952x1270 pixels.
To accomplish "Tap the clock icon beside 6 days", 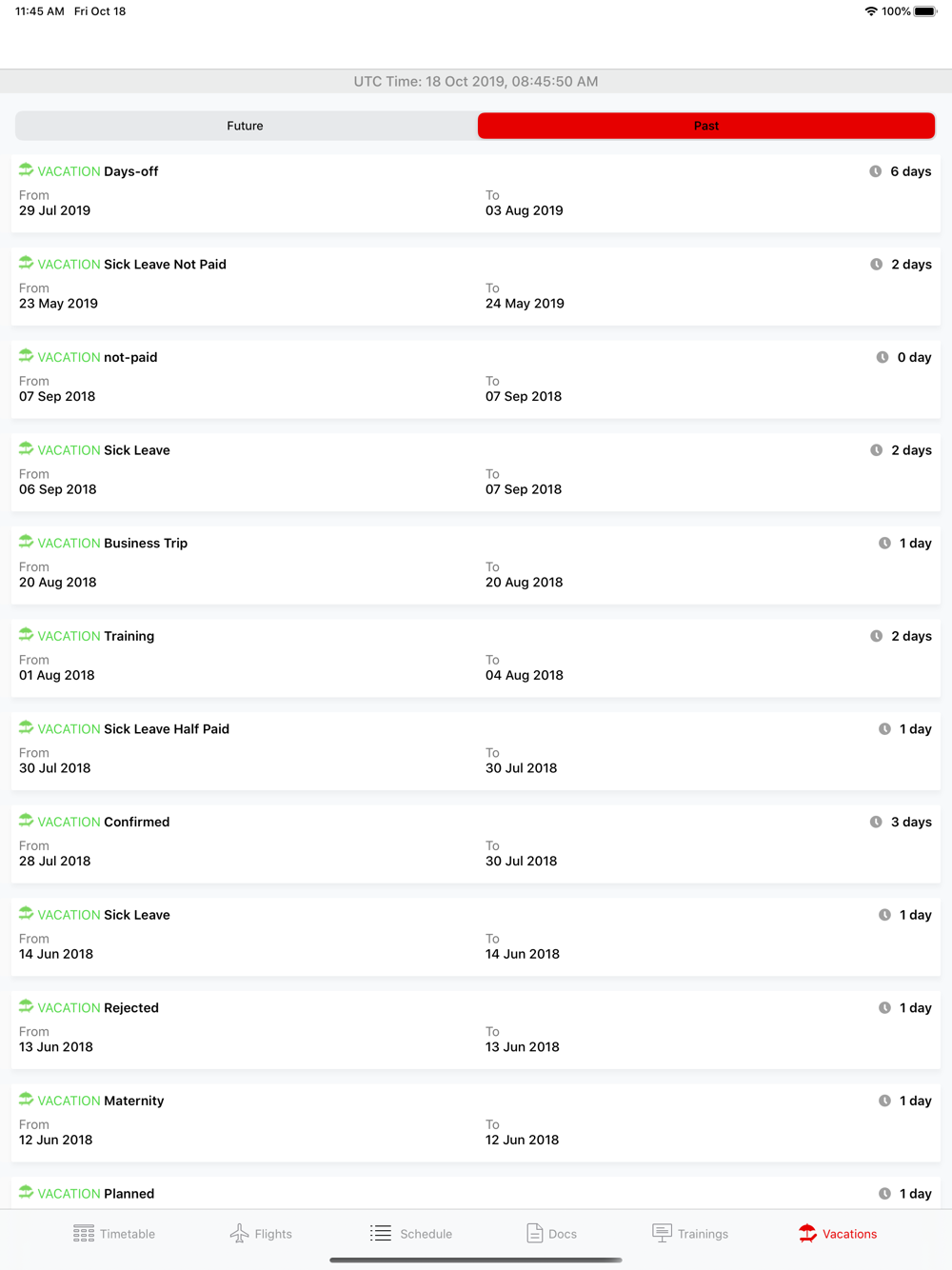I will [875, 171].
